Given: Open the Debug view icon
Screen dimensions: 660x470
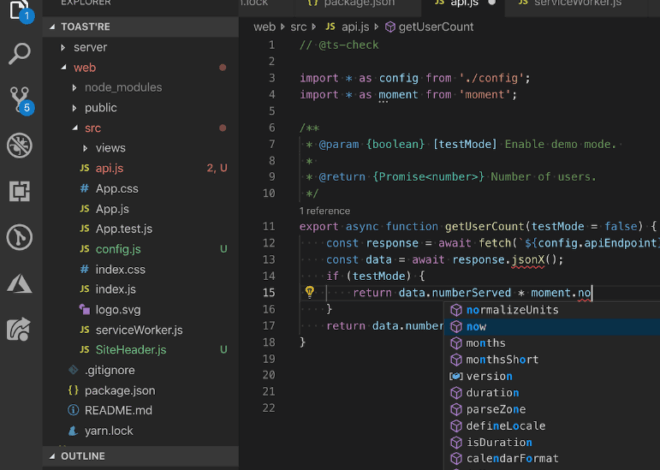Looking at the screenshot, I should tap(20, 146).
